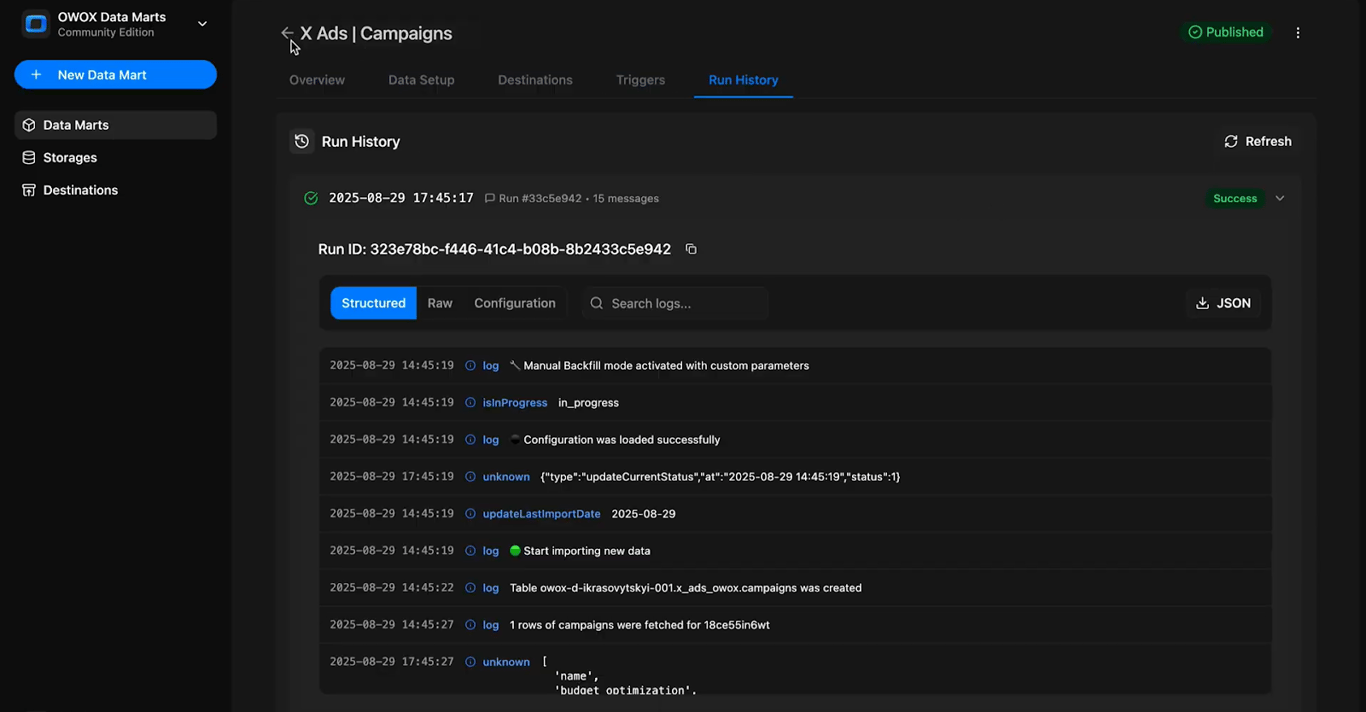Switch to the Overview tab
The width and height of the screenshot is (1366, 712).
pyautogui.click(x=317, y=80)
